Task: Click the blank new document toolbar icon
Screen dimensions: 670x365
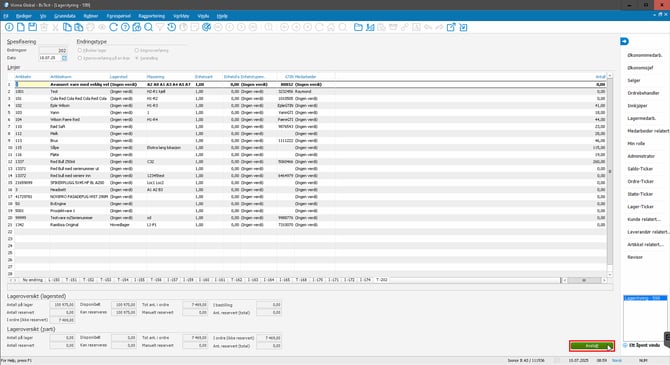Action: point(21,27)
